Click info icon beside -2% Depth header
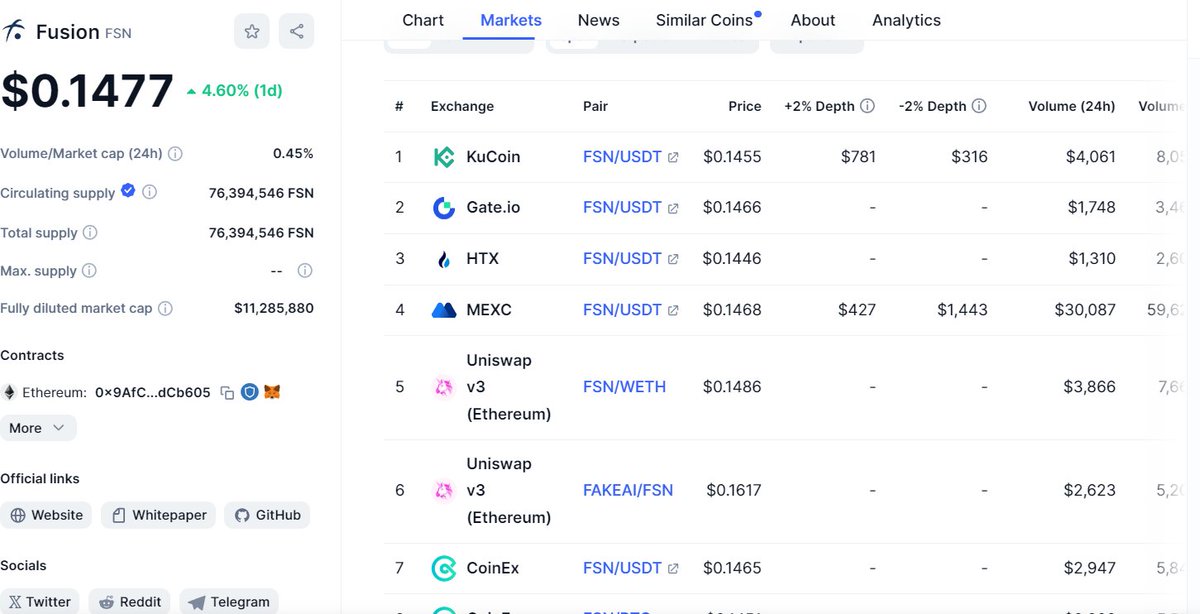Screen dimensions: 1200x614 tap(980, 106)
